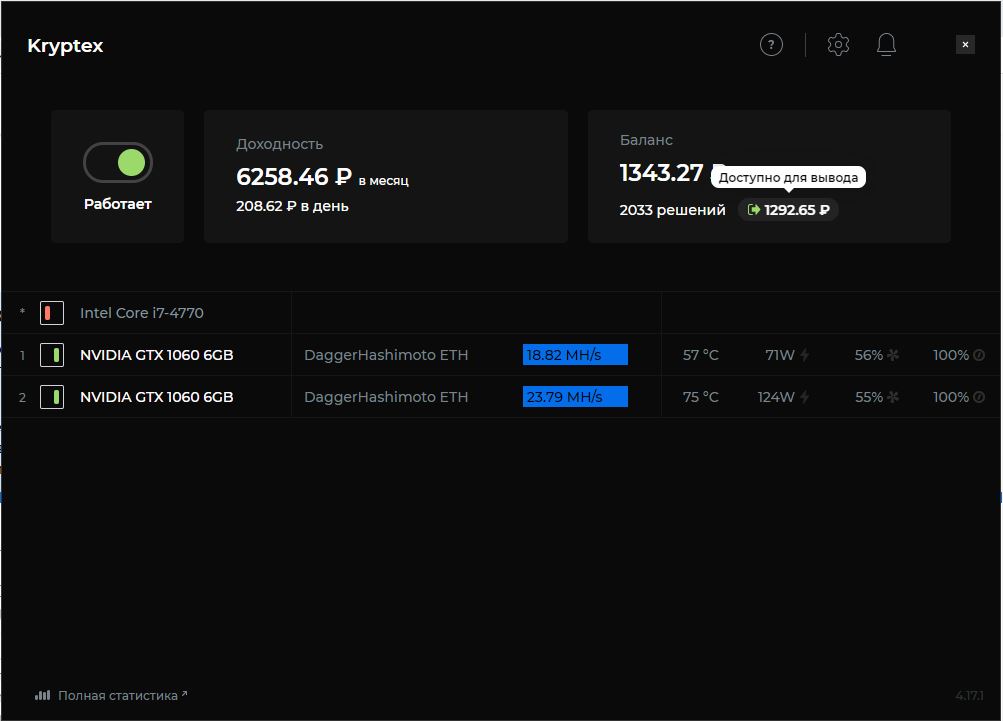Click the row number 1 of the first GPU
This screenshot has width=1003, height=721.
point(22,355)
